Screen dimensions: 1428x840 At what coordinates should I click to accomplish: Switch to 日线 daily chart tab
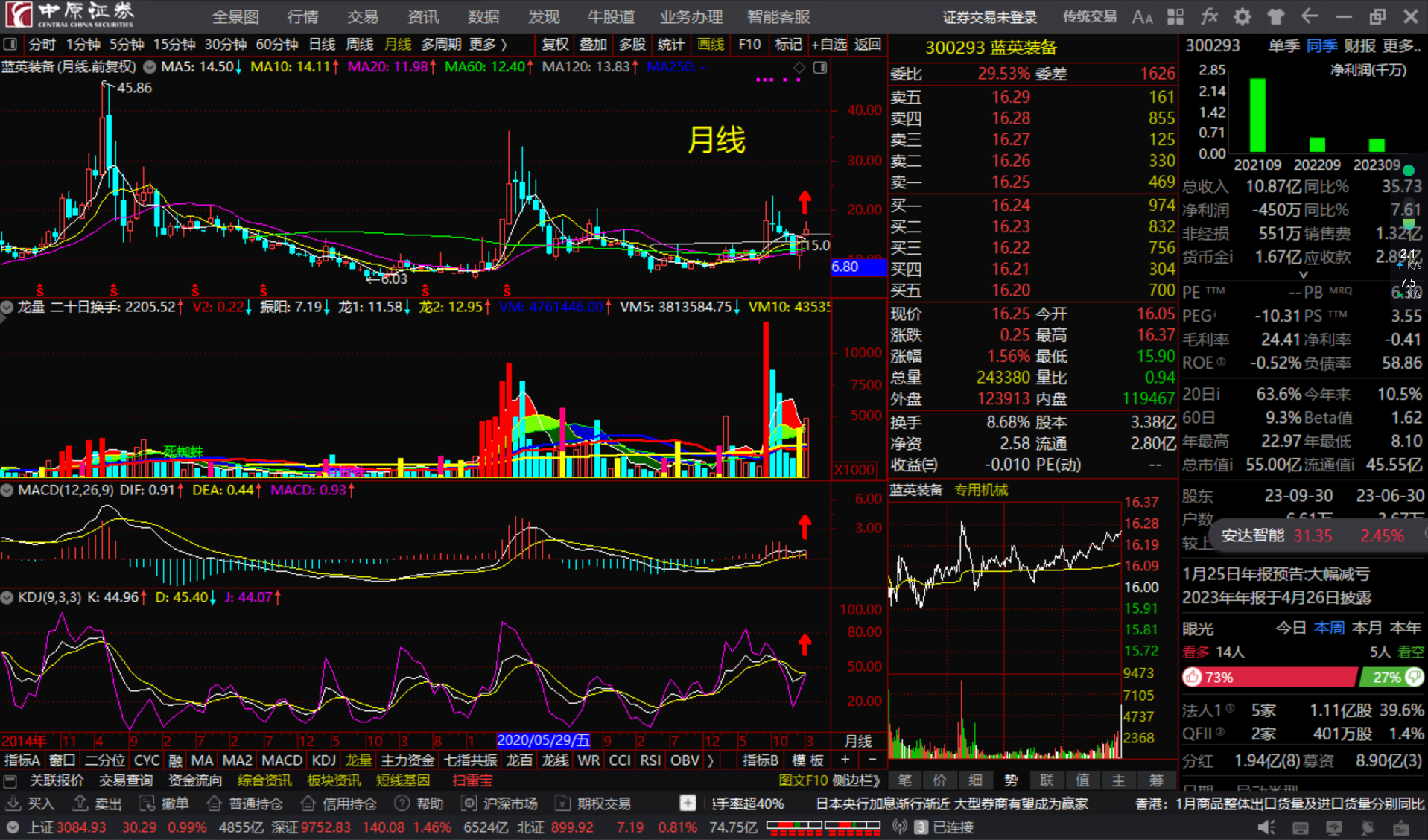(322, 45)
